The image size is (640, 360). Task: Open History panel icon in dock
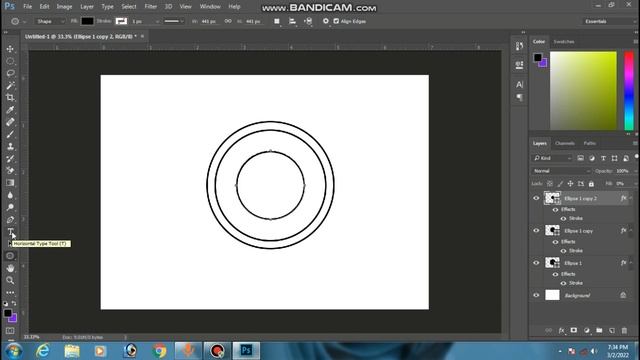[519, 46]
